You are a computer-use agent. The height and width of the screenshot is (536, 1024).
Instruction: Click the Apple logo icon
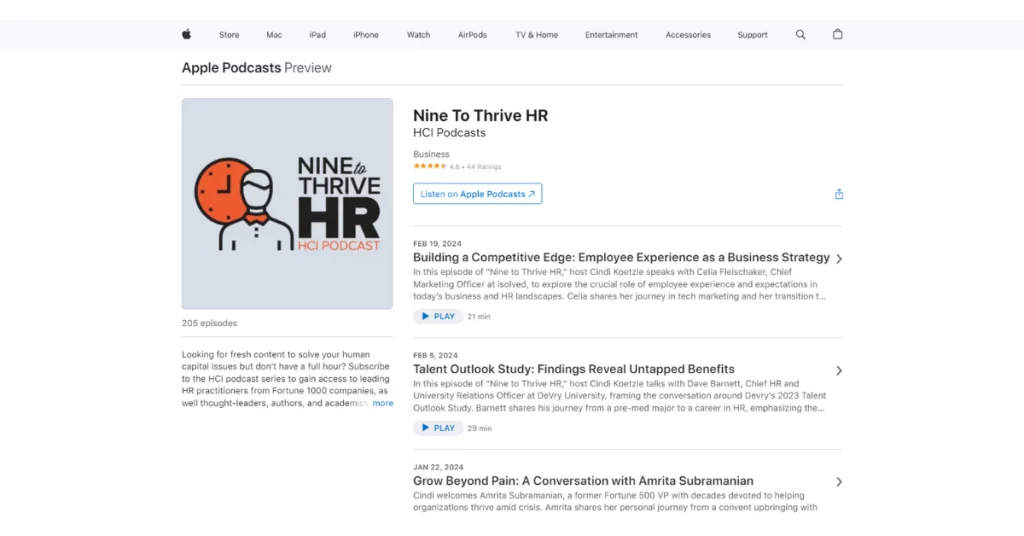click(186, 35)
